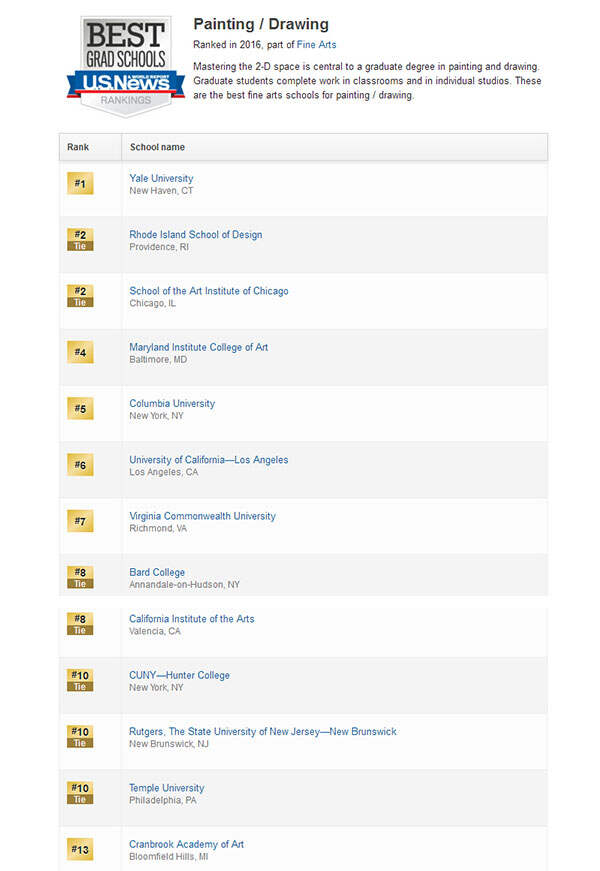This screenshot has height=871, width=600.
Task: Click the Philadelphia, PA location text
Action: point(163,800)
